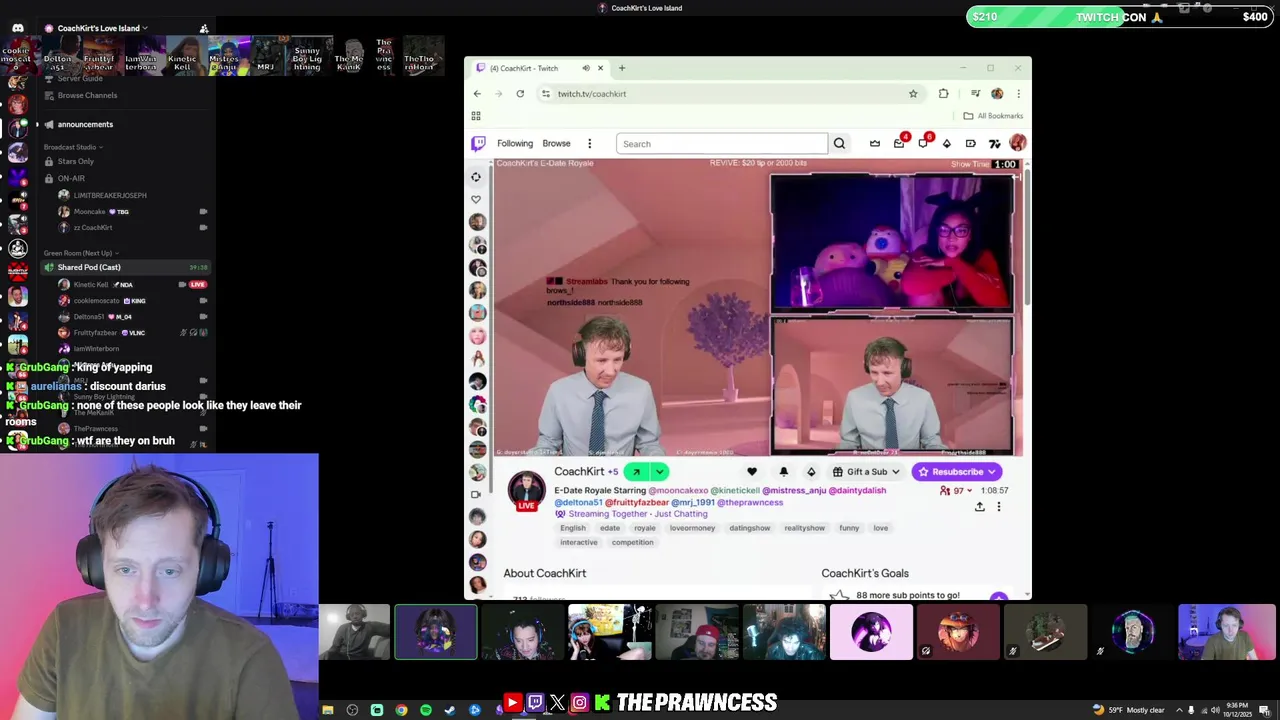Screen dimensions: 1280x720
Task: Click @mooncakexo link in stream title
Action: pyautogui.click(x=678, y=491)
